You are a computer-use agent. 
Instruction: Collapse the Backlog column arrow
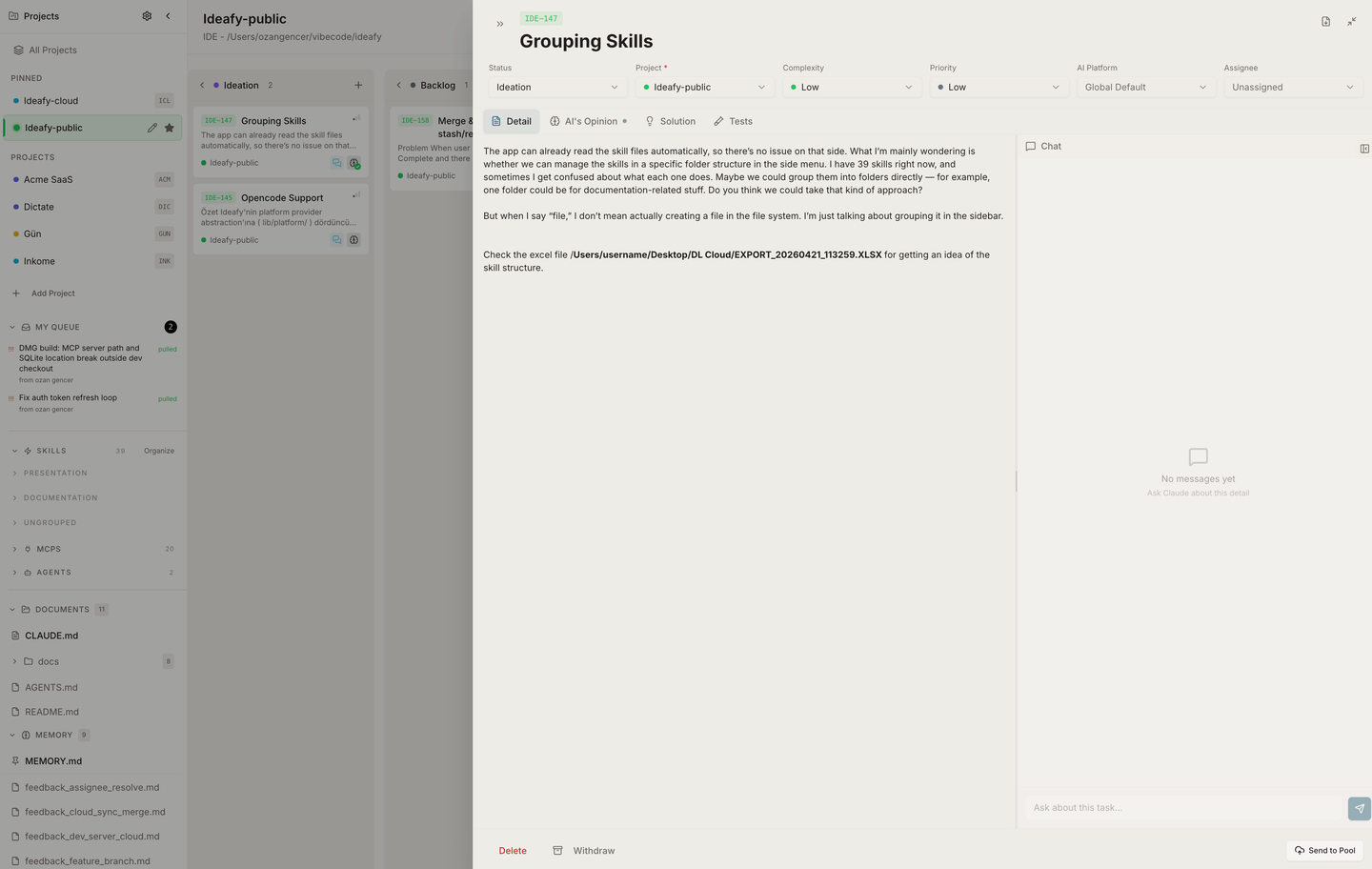click(399, 86)
